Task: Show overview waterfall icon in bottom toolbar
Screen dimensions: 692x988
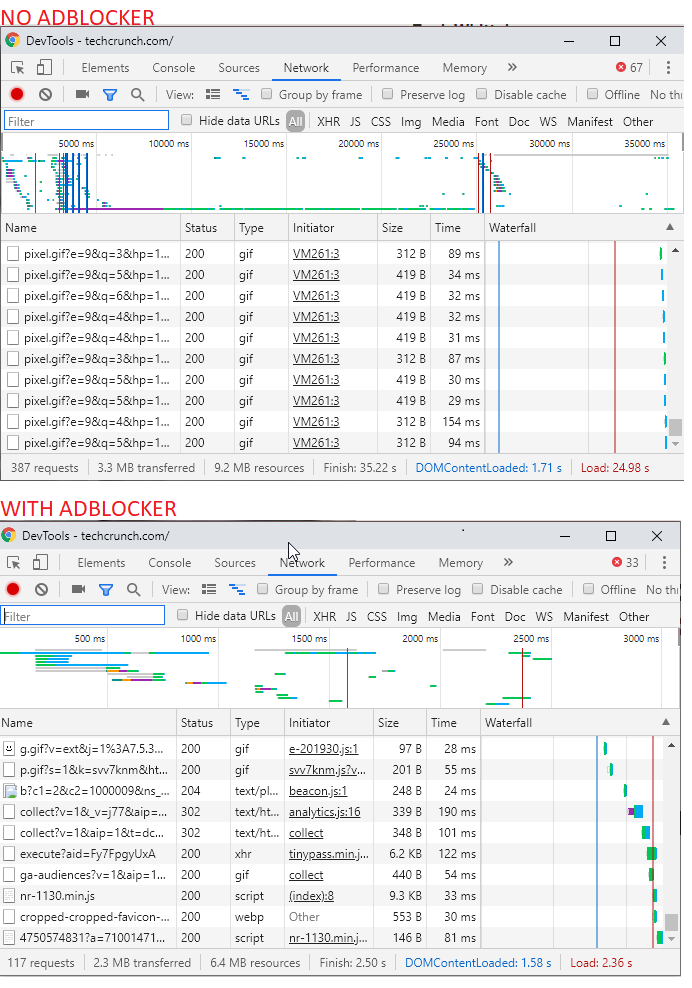Action: coord(237,590)
